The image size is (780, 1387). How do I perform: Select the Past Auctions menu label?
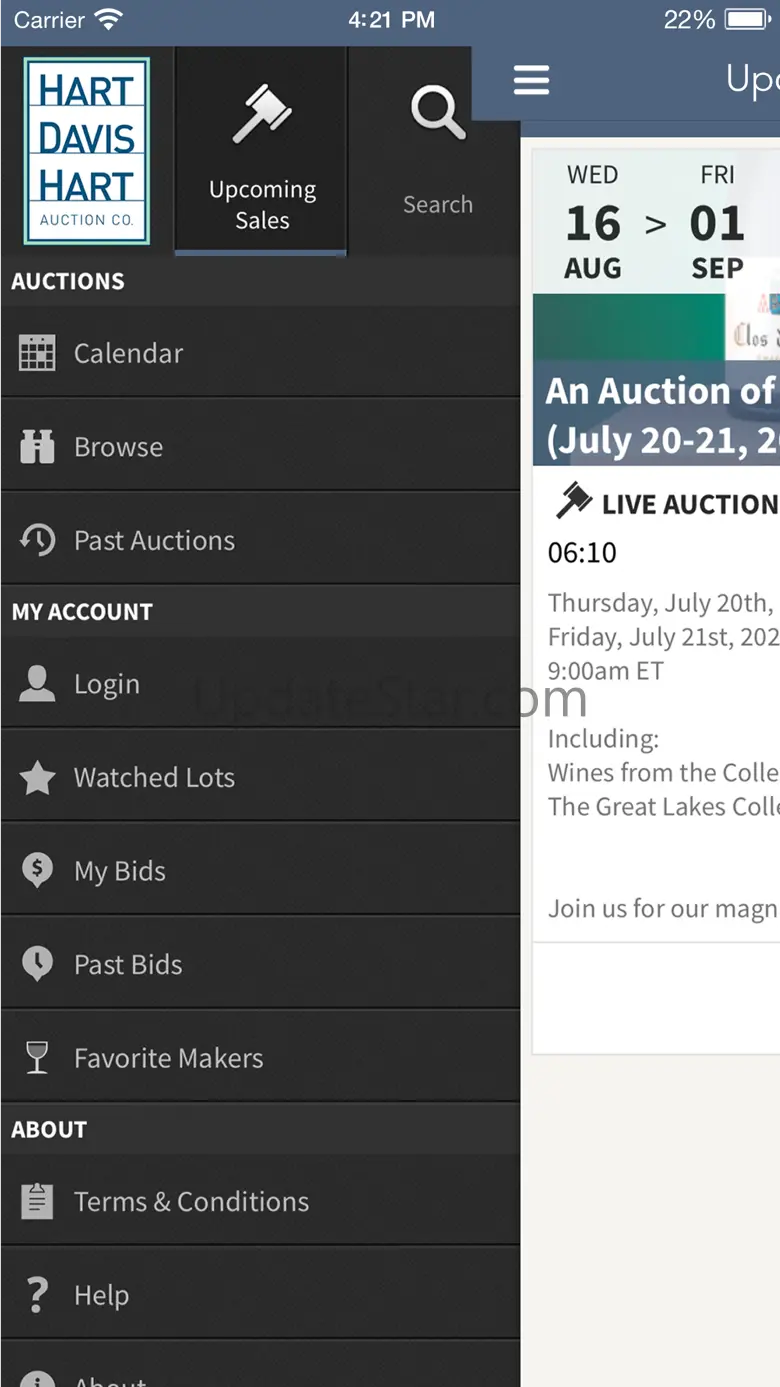(154, 540)
